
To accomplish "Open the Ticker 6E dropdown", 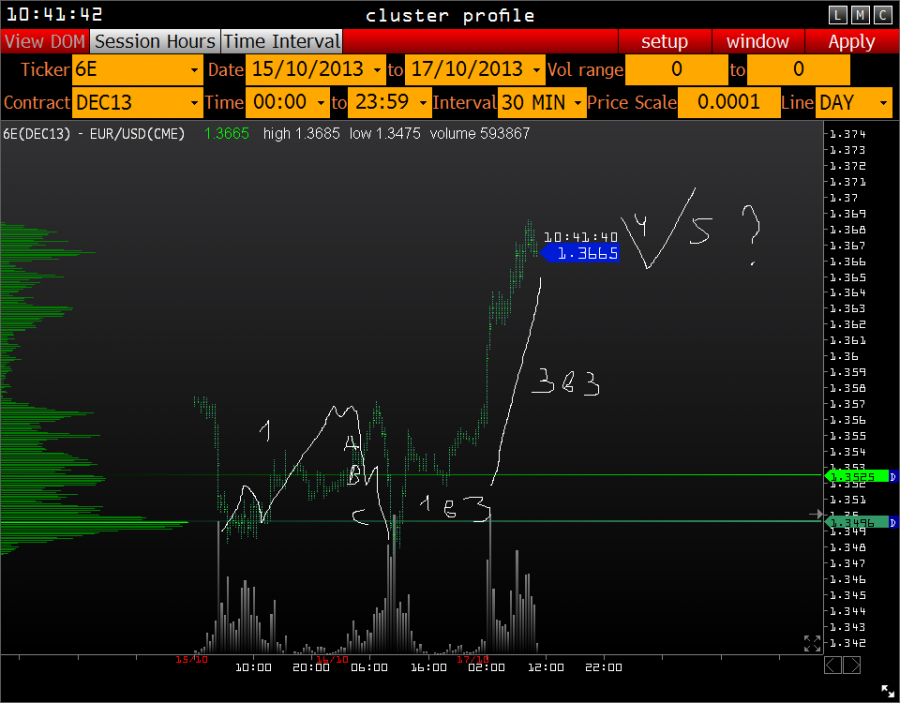I will pyautogui.click(x=137, y=70).
